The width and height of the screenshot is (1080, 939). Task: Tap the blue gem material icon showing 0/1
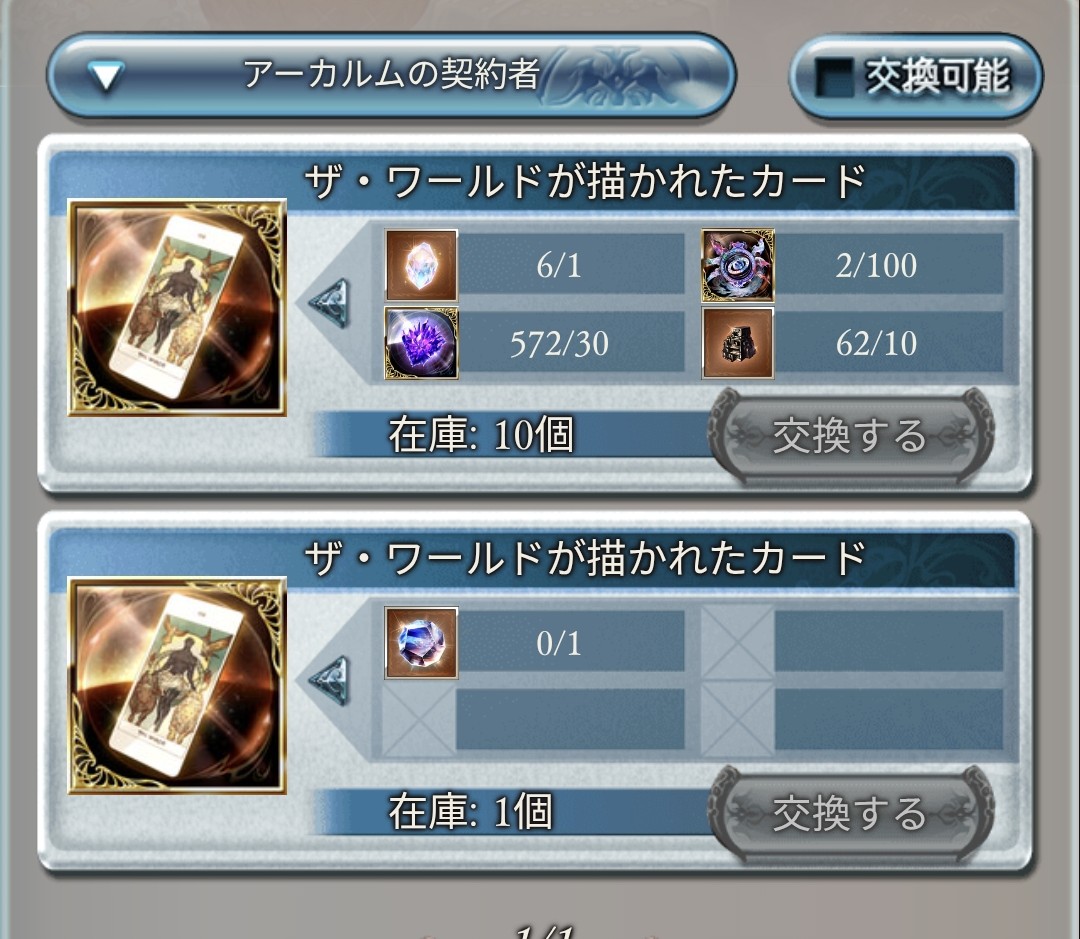tap(422, 643)
